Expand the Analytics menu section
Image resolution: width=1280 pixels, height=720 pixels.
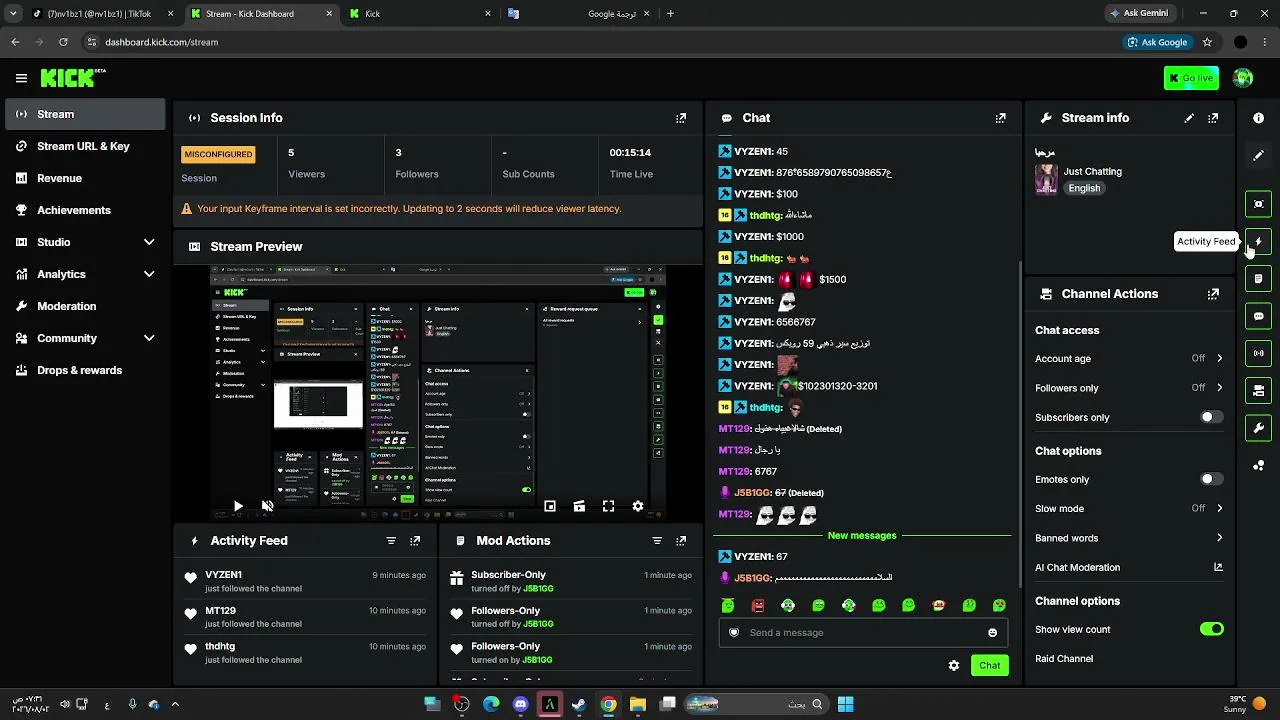pos(149,274)
